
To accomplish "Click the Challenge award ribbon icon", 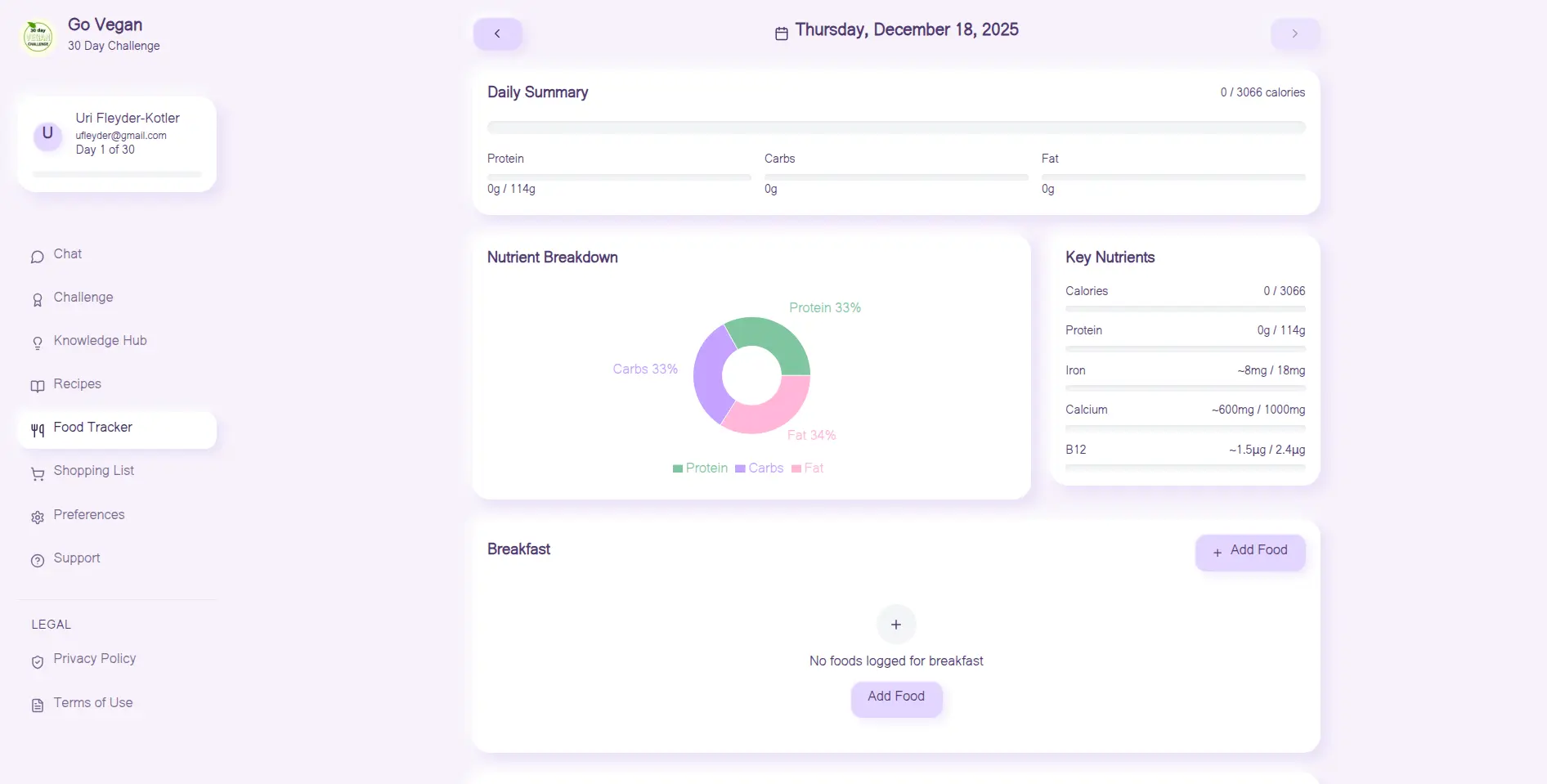I will click(x=38, y=300).
